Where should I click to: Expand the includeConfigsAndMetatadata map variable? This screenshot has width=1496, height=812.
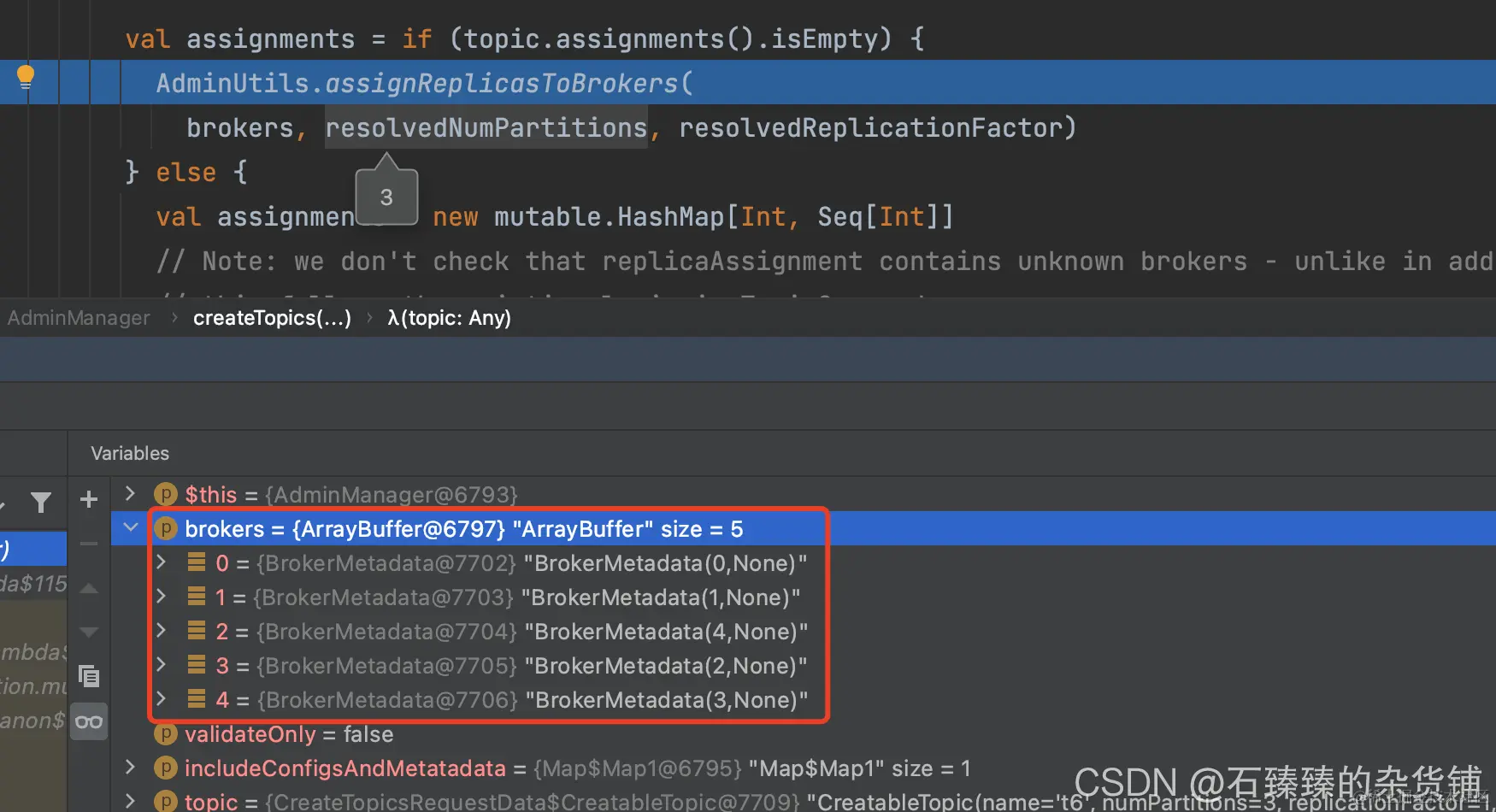[130, 767]
